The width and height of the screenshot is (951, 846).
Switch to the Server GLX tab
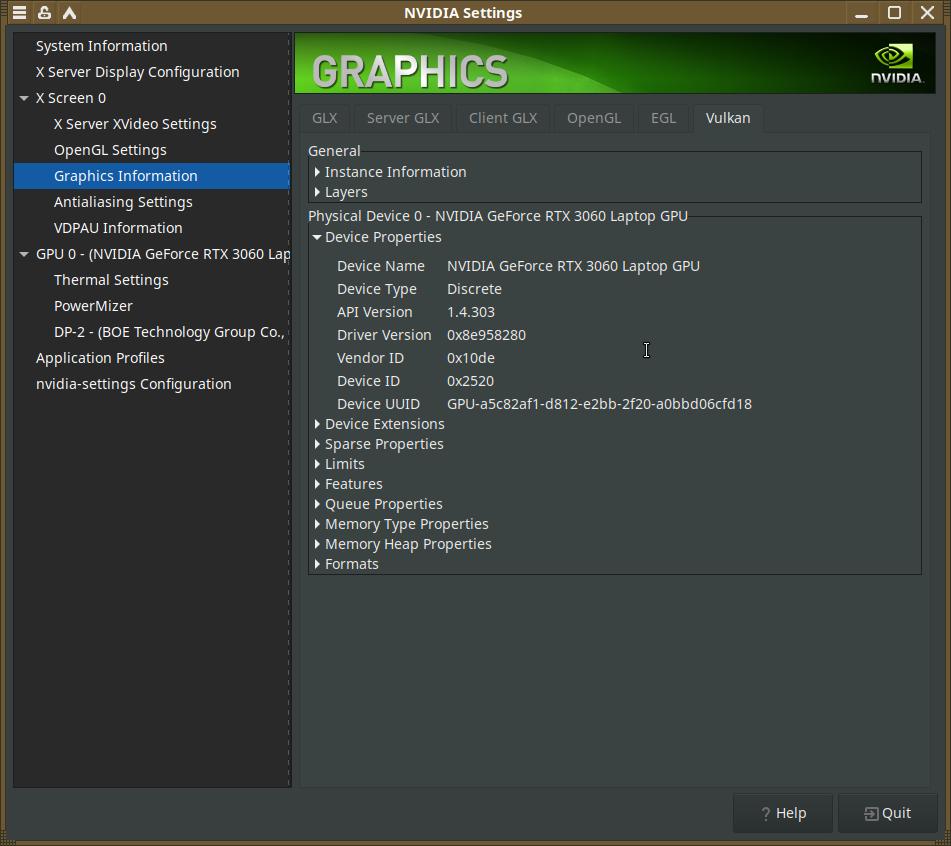403,118
